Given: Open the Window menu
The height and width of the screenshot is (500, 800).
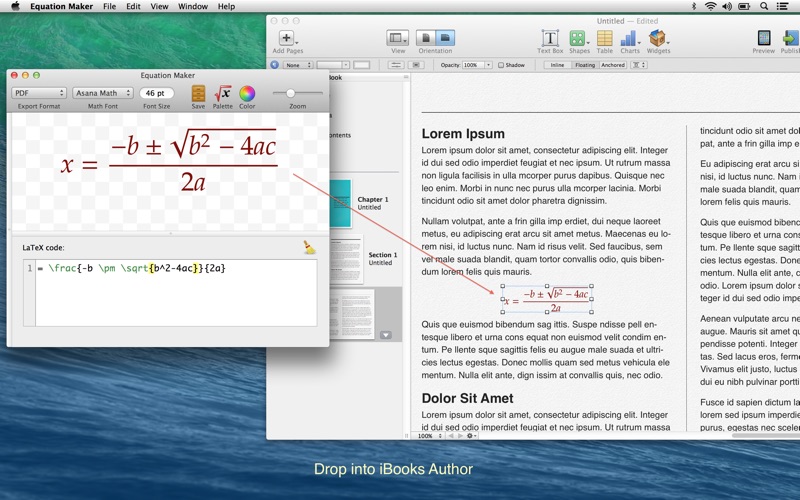Looking at the screenshot, I should [193, 6].
